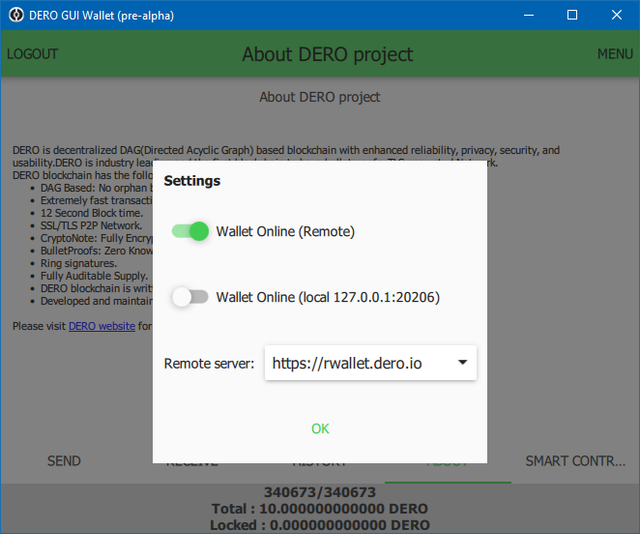The height and width of the screenshot is (534, 640).
Task: Click the DERO logo icon in title bar
Action: point(16,15)
